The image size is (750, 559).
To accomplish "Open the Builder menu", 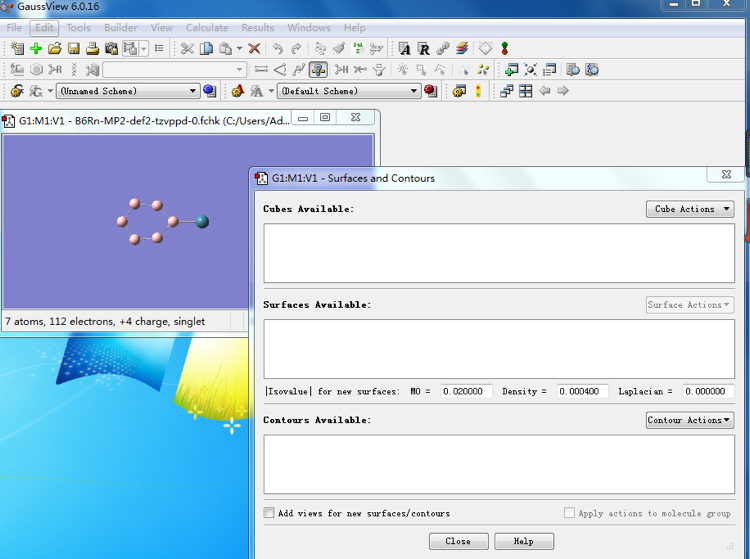I will (121, 28).
